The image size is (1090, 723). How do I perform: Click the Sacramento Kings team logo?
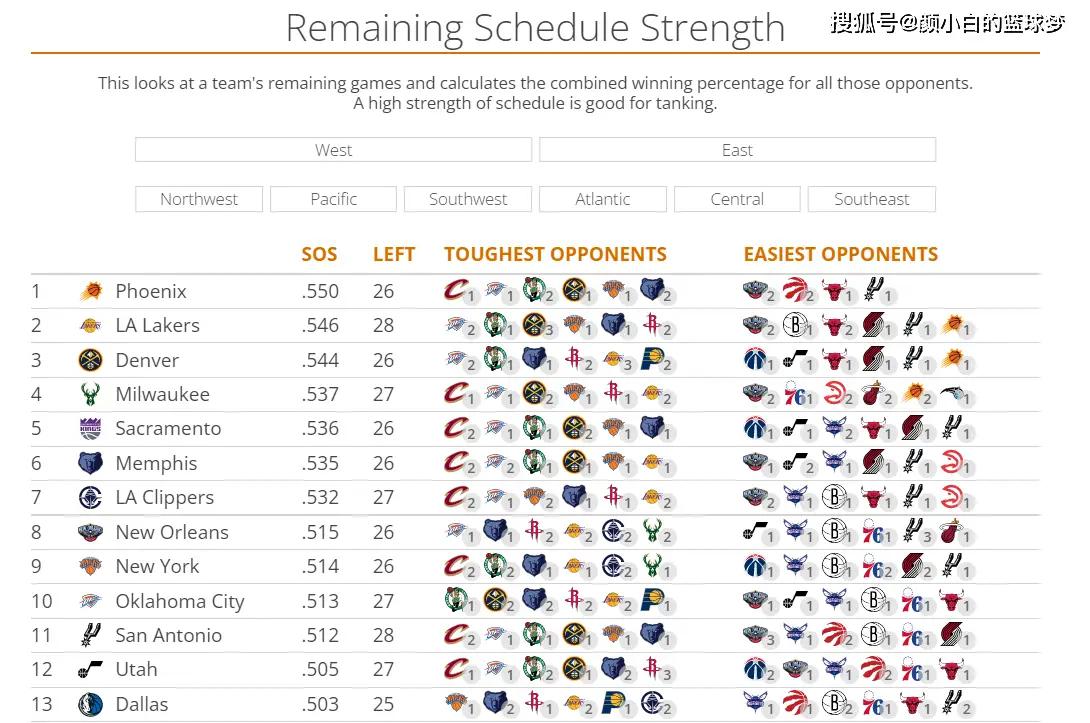(x=90, y=428)
